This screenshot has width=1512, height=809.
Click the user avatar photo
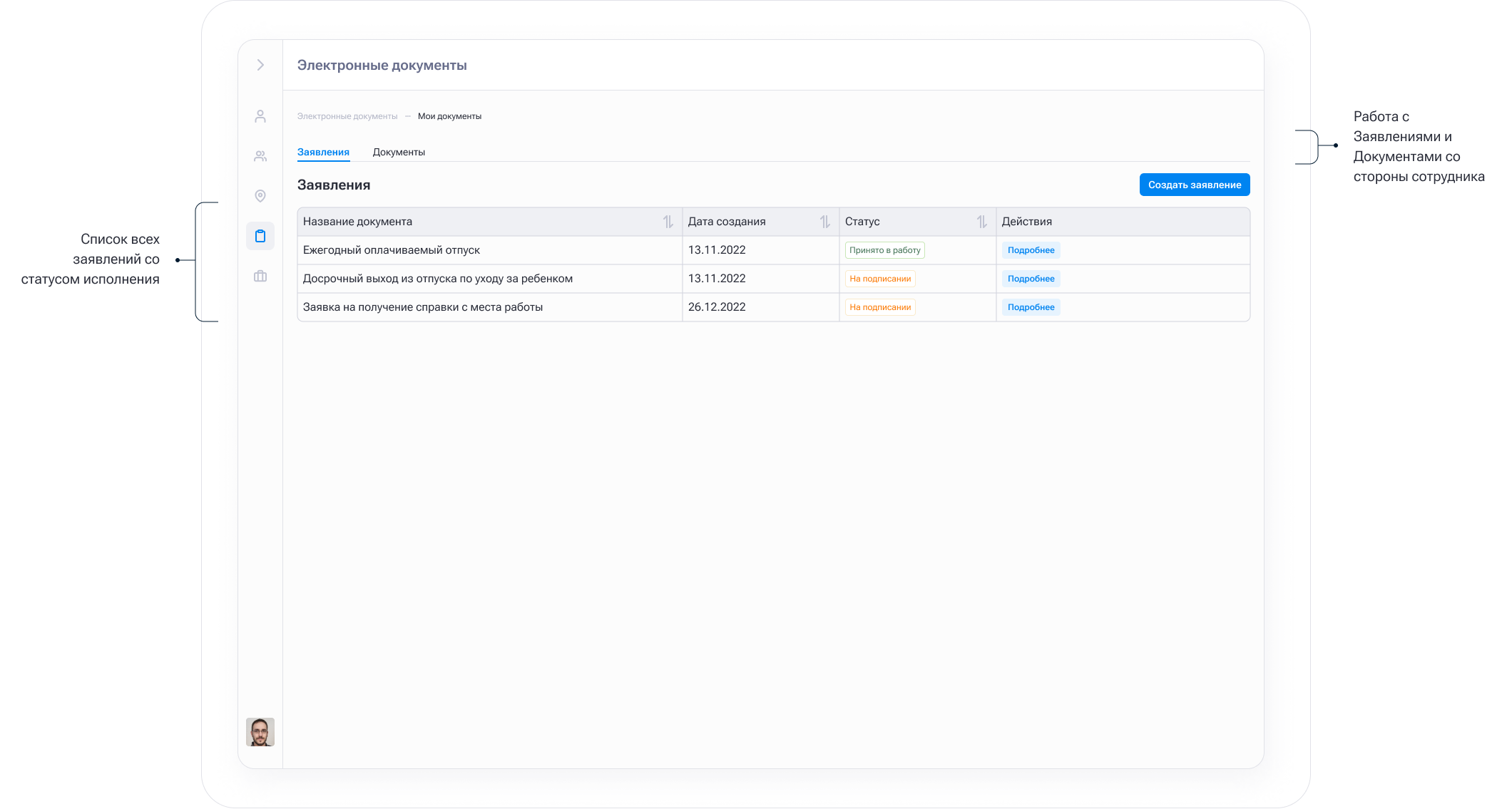coord(260,732)
